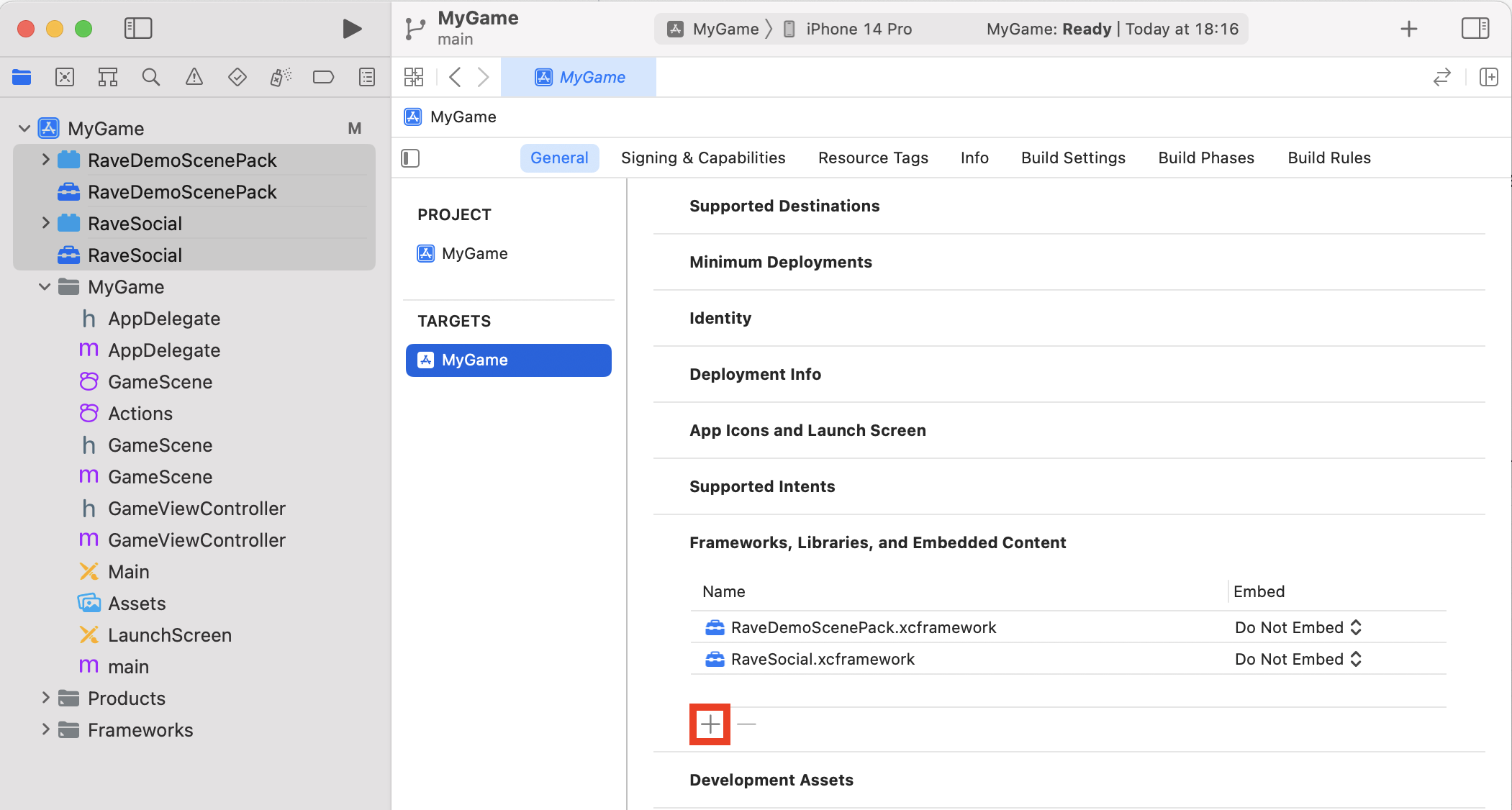Open the Build Rules tab

[x=1329, y=158]
